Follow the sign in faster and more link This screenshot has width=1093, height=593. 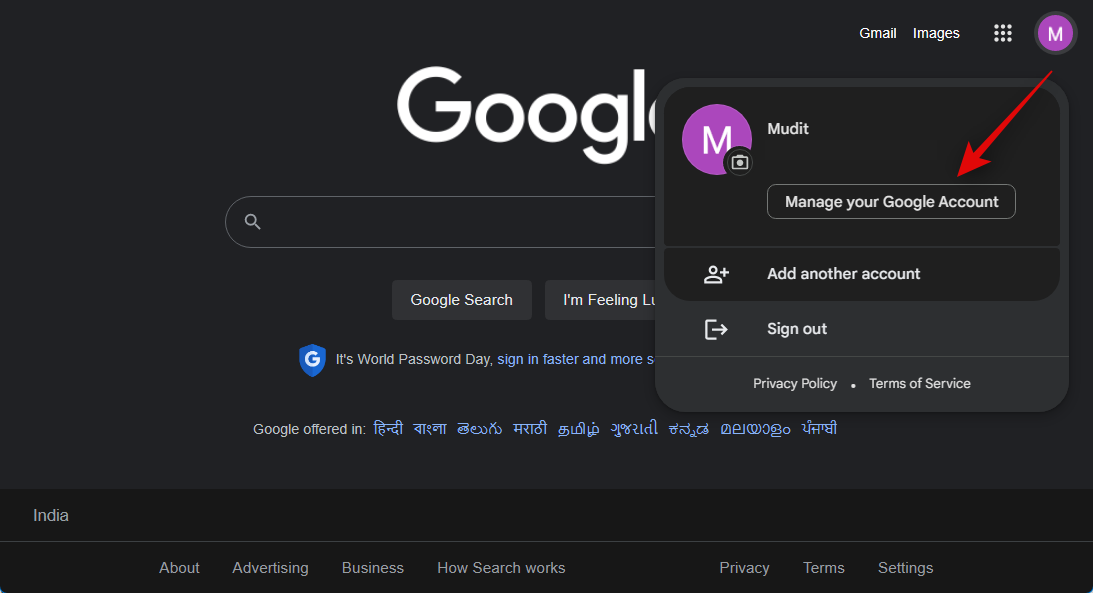coord(576,360)
